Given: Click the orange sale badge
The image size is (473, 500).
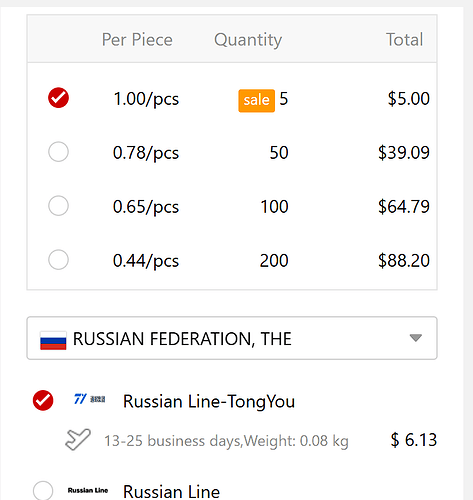Looking at the screenshot, I should [x=256, y=100].
